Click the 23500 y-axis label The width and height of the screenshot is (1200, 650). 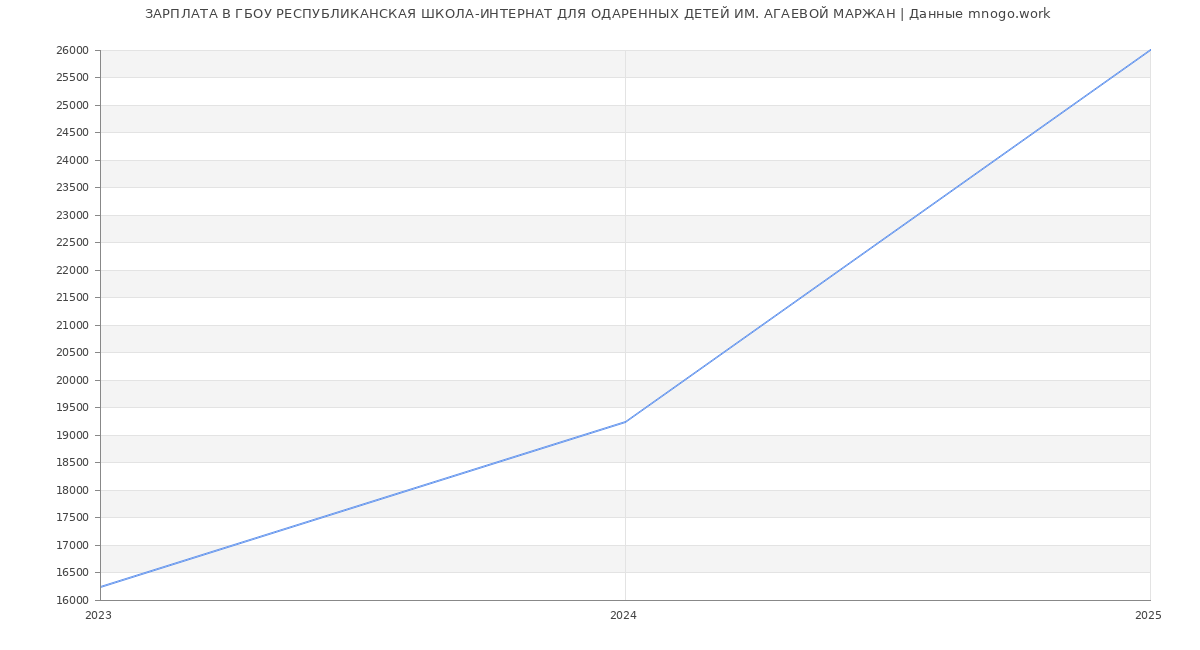click(x=74, y=188)
